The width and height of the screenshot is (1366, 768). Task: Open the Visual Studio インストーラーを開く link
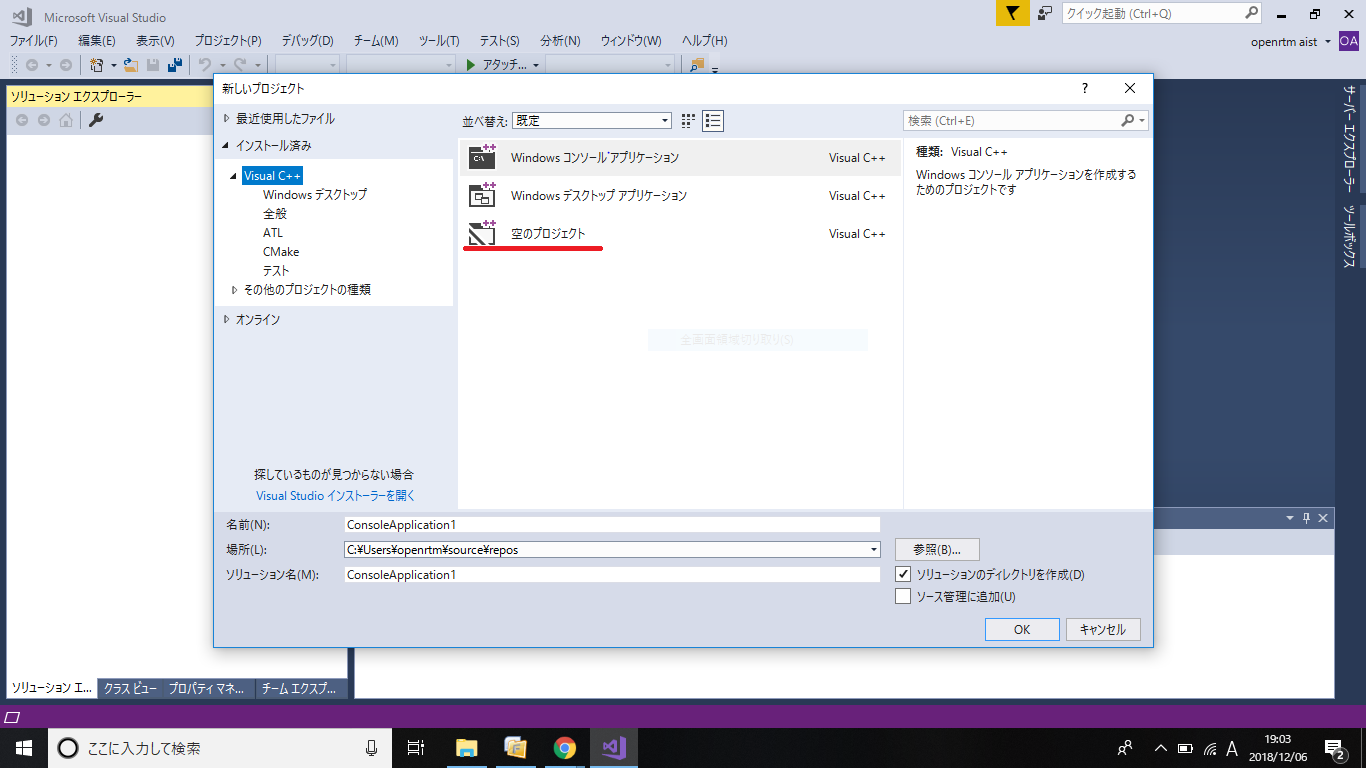pos(335,496)
